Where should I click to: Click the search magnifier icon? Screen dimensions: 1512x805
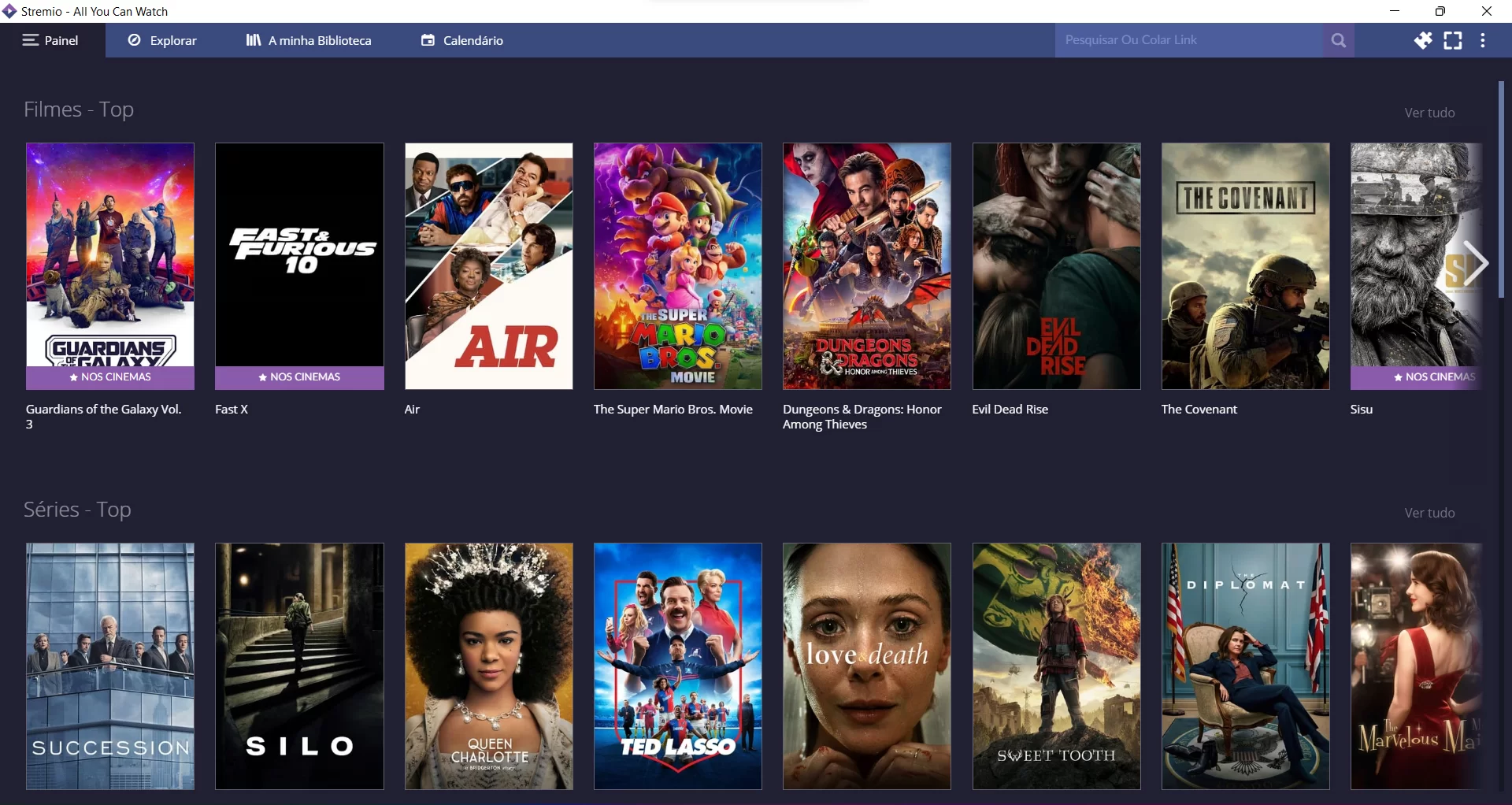click(1338, 41)
